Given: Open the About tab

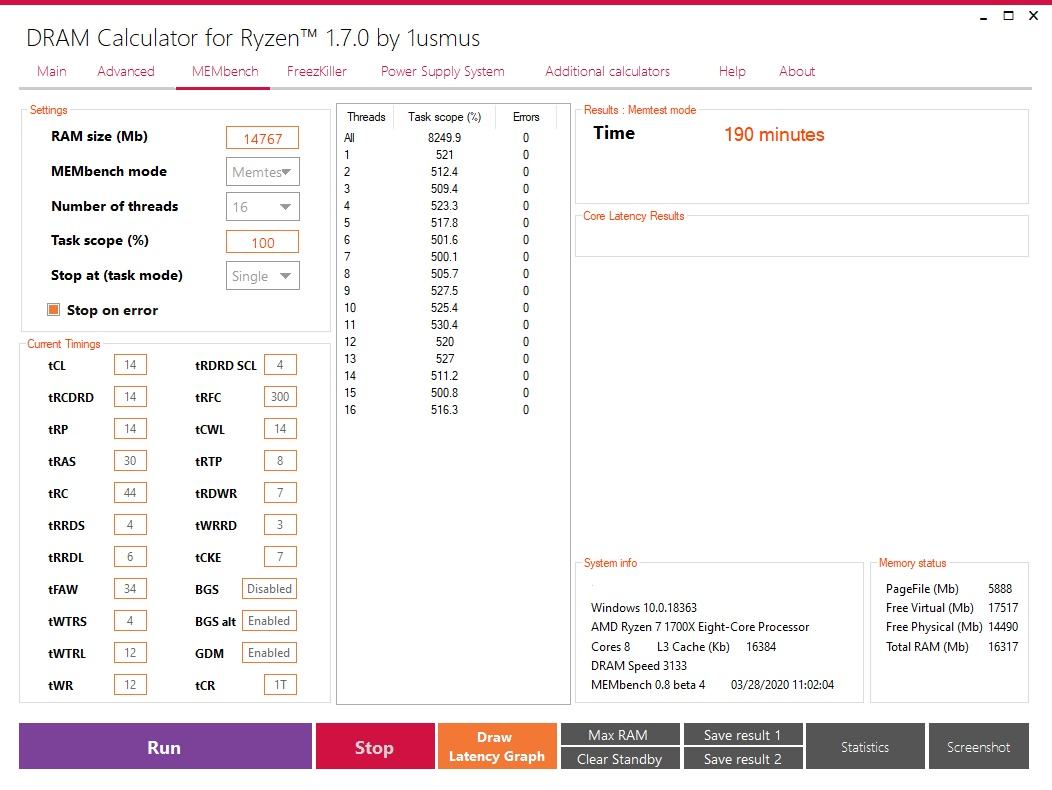Looking at the screenshot, I should coord(797,71).
